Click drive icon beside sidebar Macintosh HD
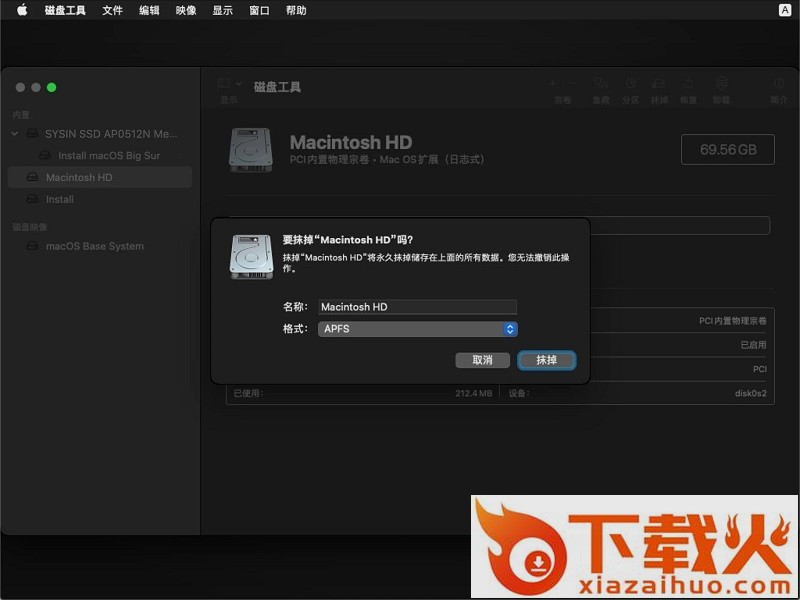Viewport: 800px width, 600px height. (x=32, y=177)
